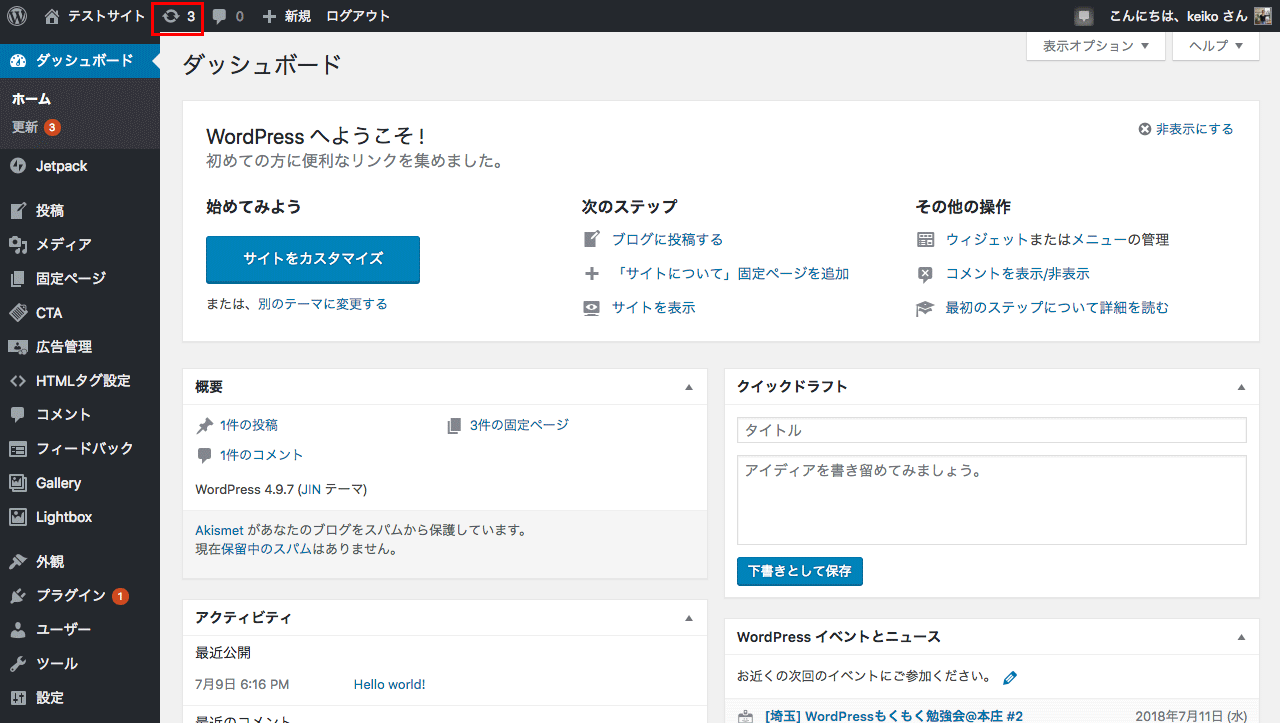
Task: Open 固定ページ menu in sidebar
Action: point(80,279)
